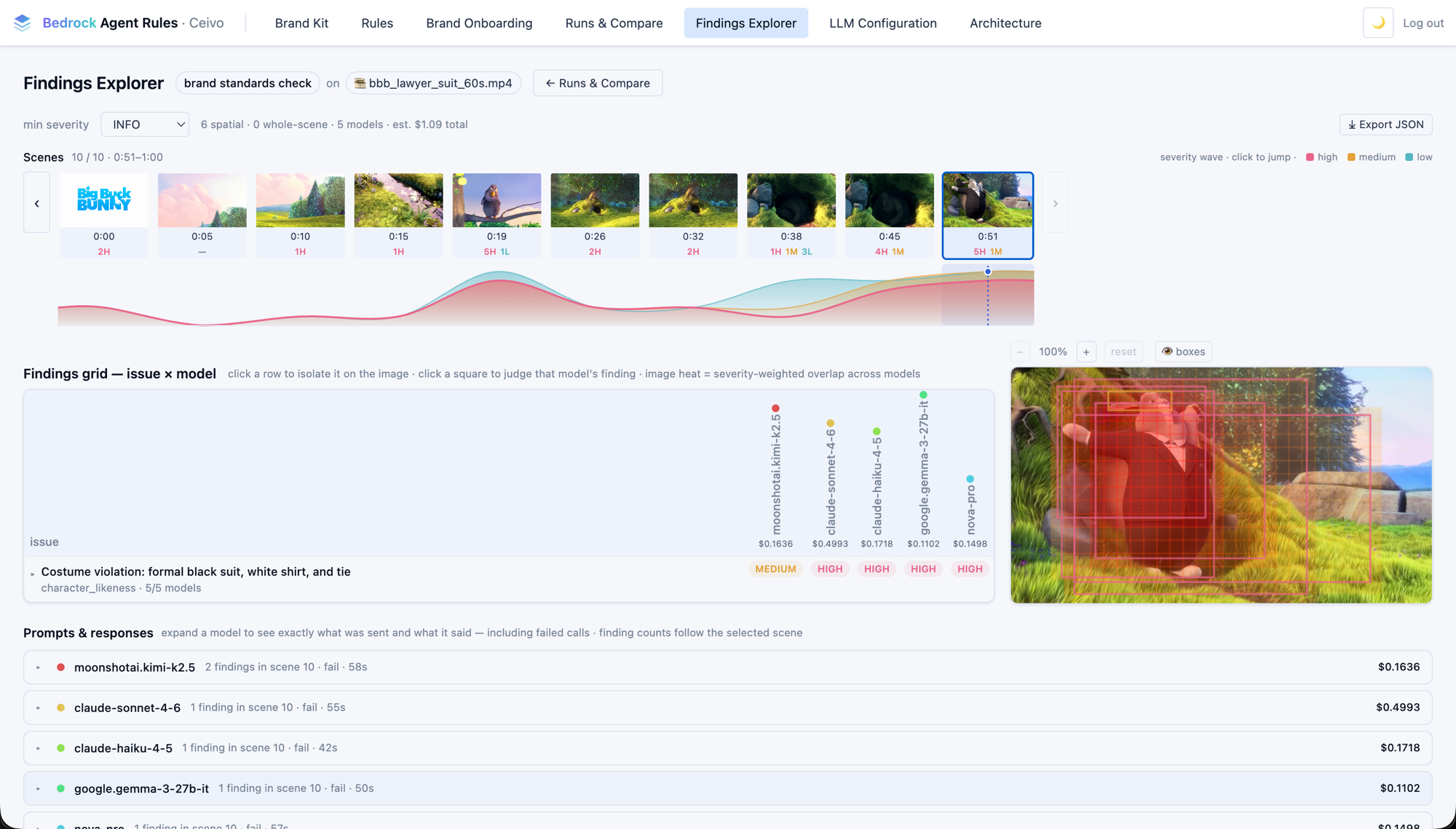Open the min severity INFO dropdown
The image size is (1456, 829).
[146, 124]
